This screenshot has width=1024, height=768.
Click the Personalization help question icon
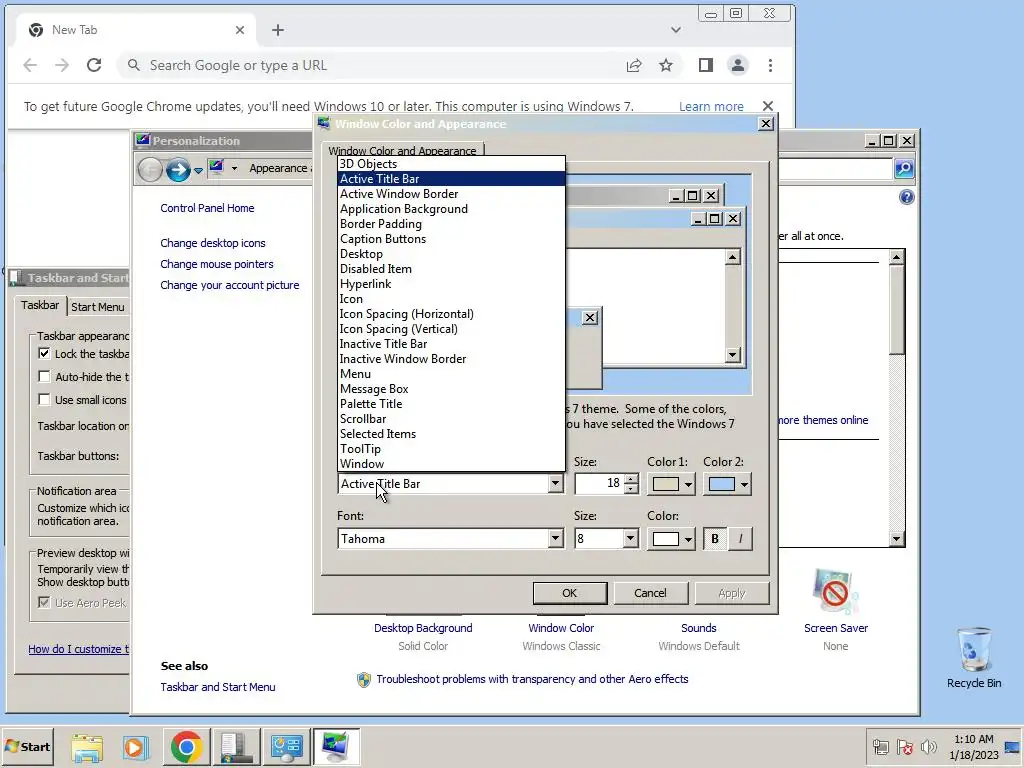906,197
